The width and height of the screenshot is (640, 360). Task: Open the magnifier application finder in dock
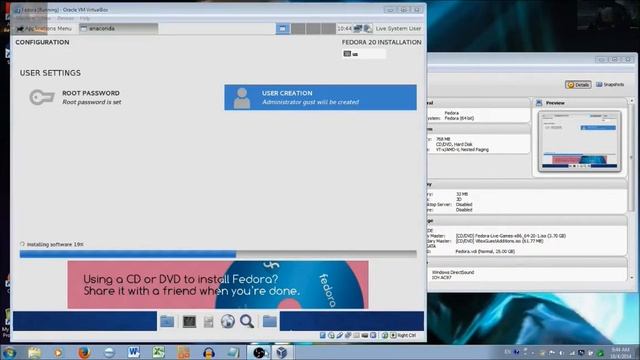coord(247,322)
